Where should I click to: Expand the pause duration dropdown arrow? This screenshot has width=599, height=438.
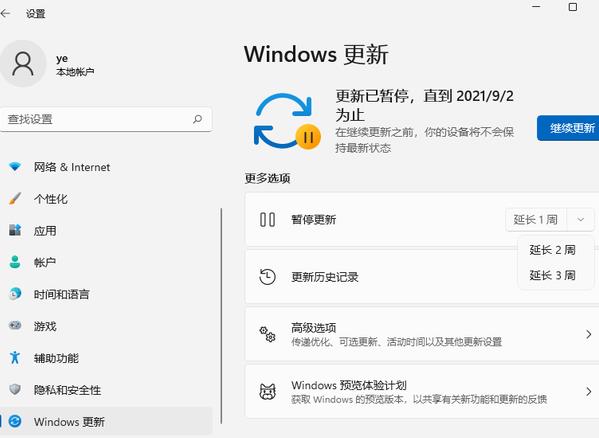point(581,220)
